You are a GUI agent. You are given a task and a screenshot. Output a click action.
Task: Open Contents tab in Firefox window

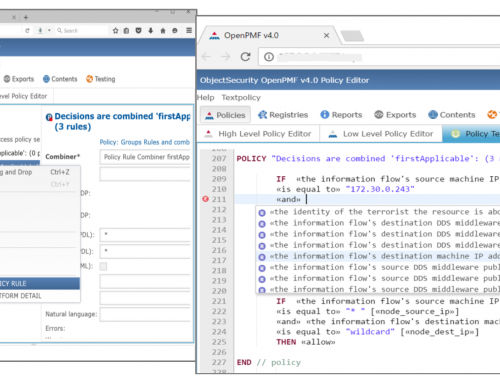click(60, 79)
